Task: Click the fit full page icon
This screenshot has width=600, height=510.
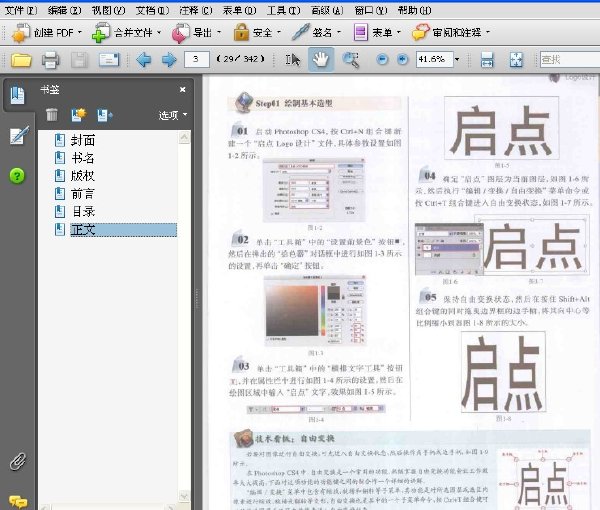Action: click(x=516, y=60)
